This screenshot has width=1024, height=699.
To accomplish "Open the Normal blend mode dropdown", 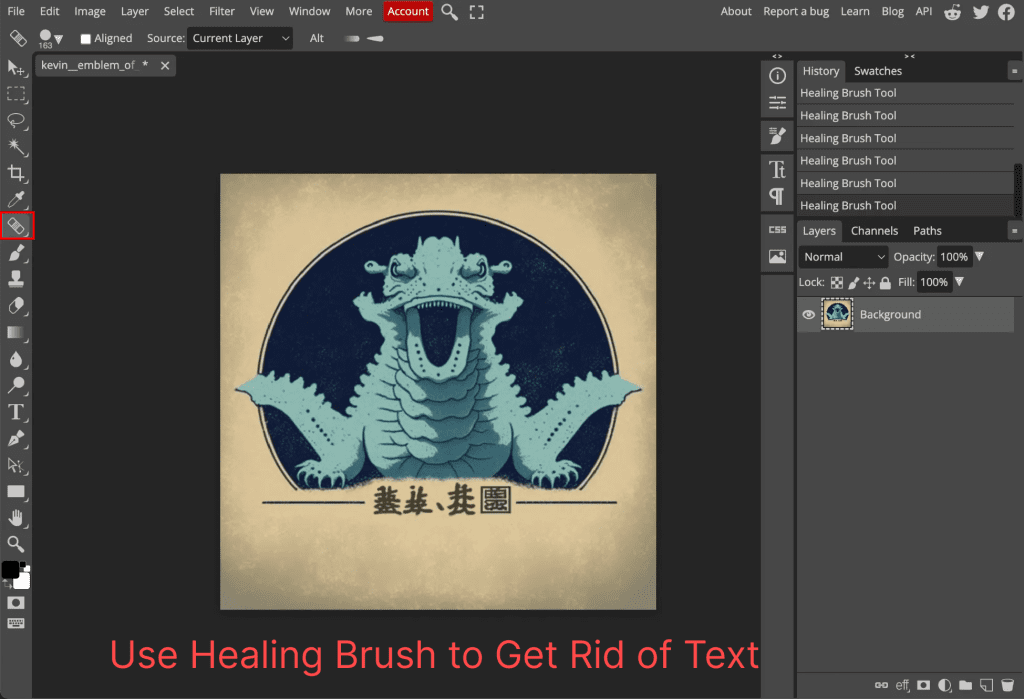I will [843, 257].
